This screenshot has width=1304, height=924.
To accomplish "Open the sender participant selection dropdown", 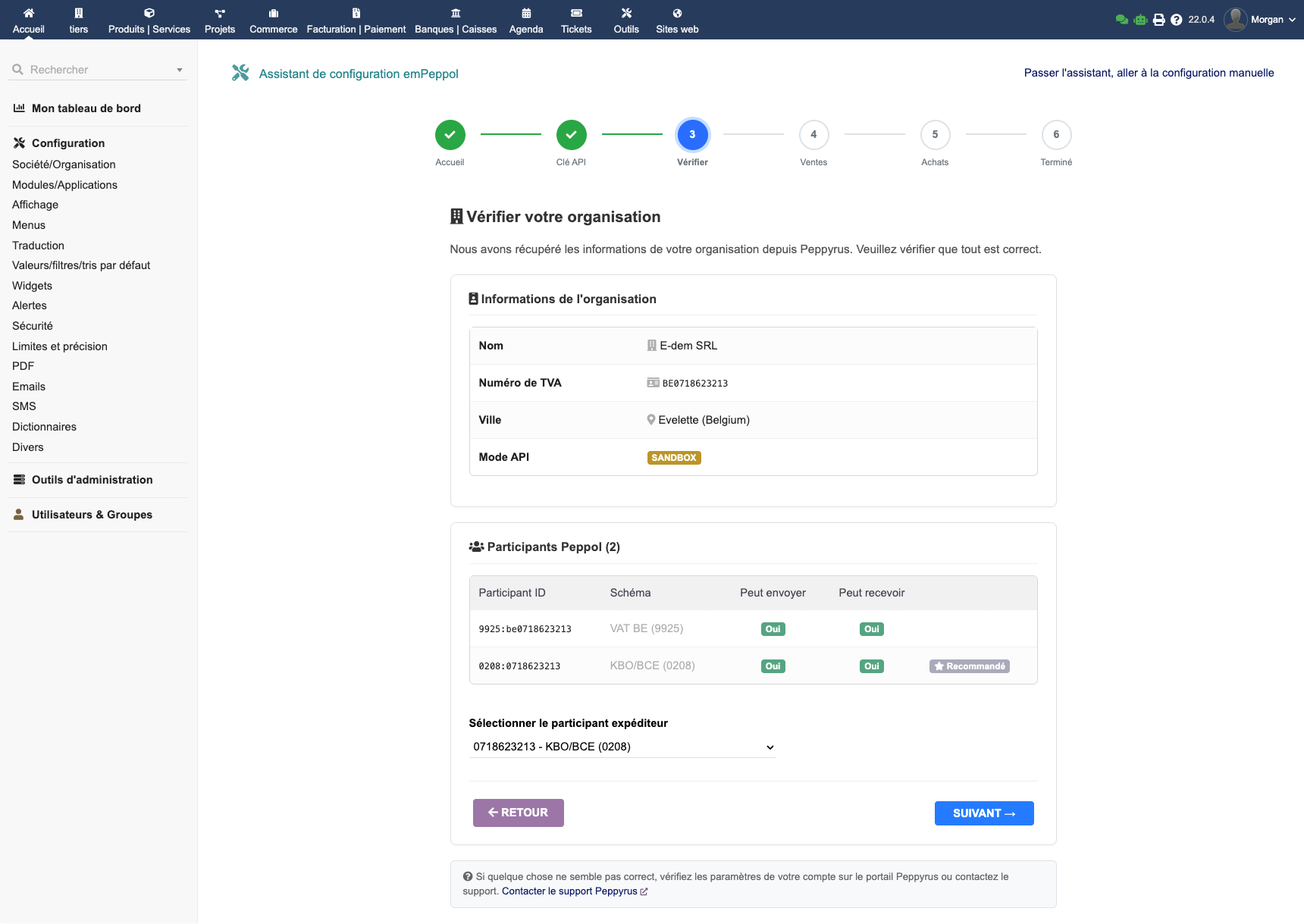I will tap(622, 747).
